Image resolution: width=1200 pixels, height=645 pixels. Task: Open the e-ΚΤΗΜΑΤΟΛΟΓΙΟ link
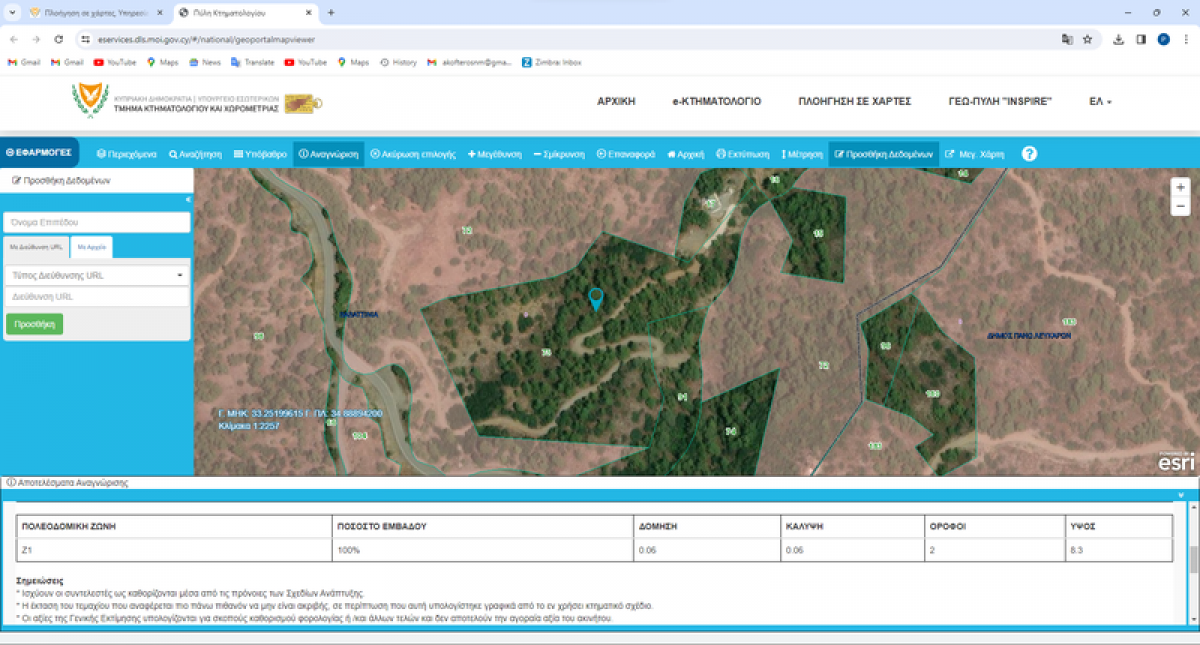(x=716, y=101)
